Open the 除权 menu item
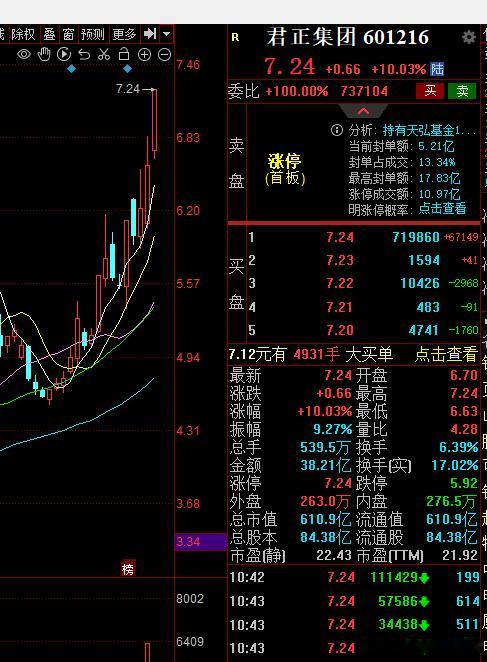Viewport: 487px width, 662px height. tap(23, 34)
